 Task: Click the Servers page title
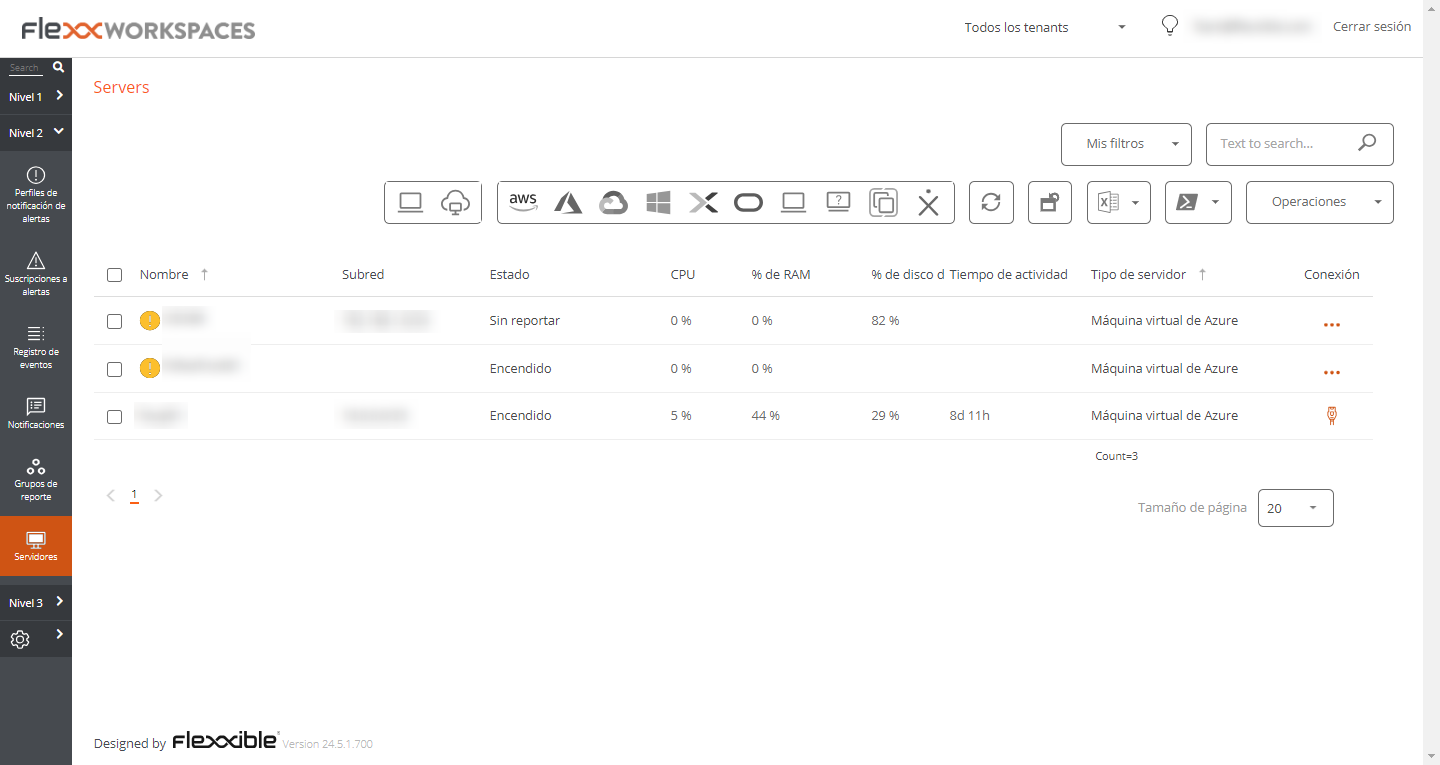point(121,87)
